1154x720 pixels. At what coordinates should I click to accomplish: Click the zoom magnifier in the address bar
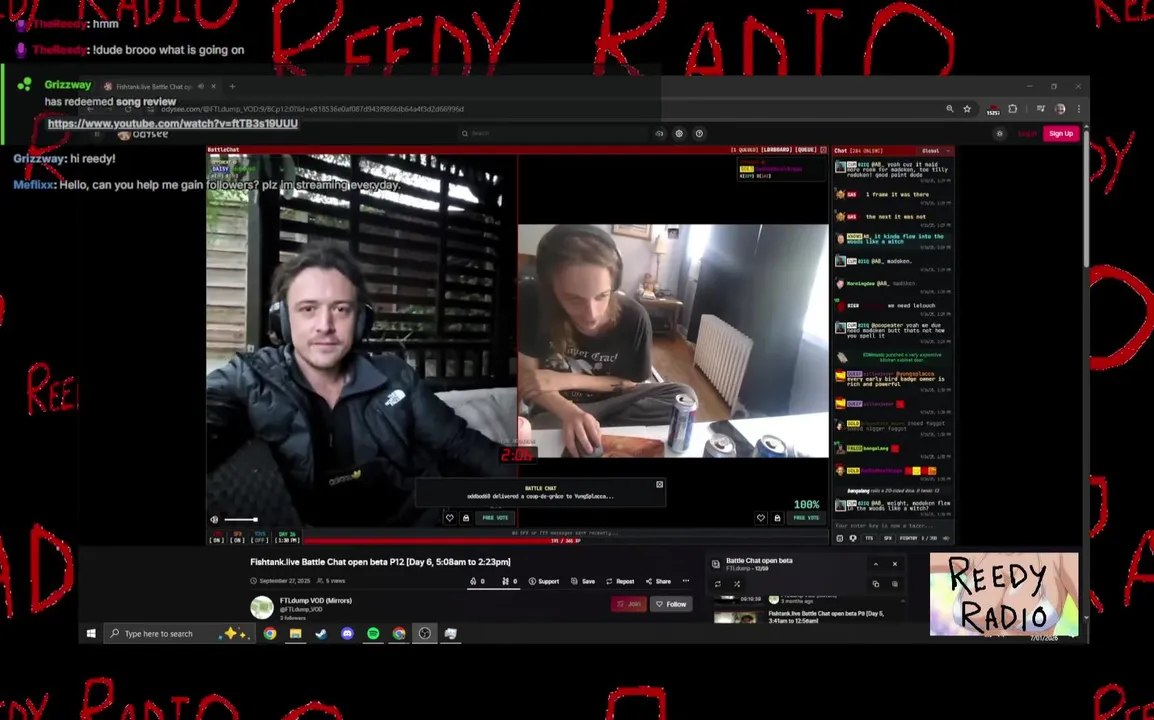point(949,109)
